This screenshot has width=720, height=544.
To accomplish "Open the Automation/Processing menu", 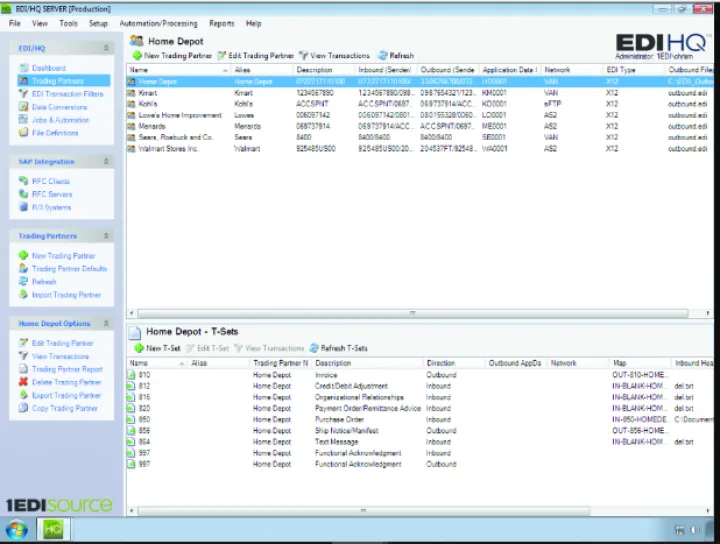I will point(158,22).
